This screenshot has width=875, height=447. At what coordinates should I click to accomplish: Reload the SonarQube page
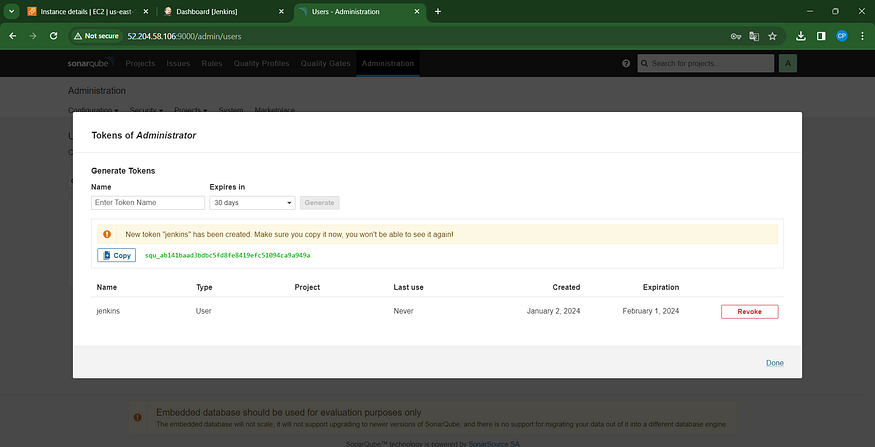[x=54, y=36]
